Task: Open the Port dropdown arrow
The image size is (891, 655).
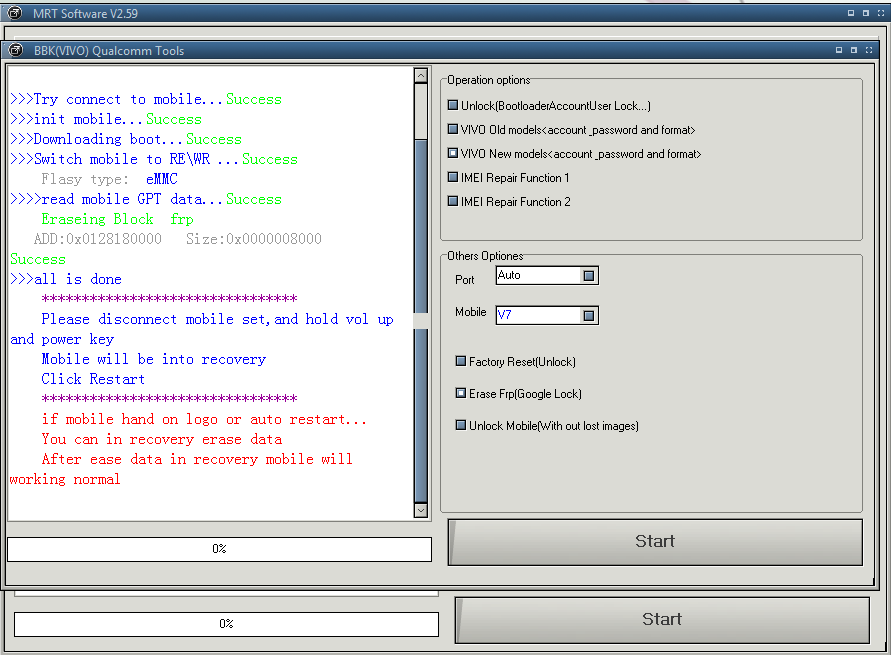Action: (589, 276)
